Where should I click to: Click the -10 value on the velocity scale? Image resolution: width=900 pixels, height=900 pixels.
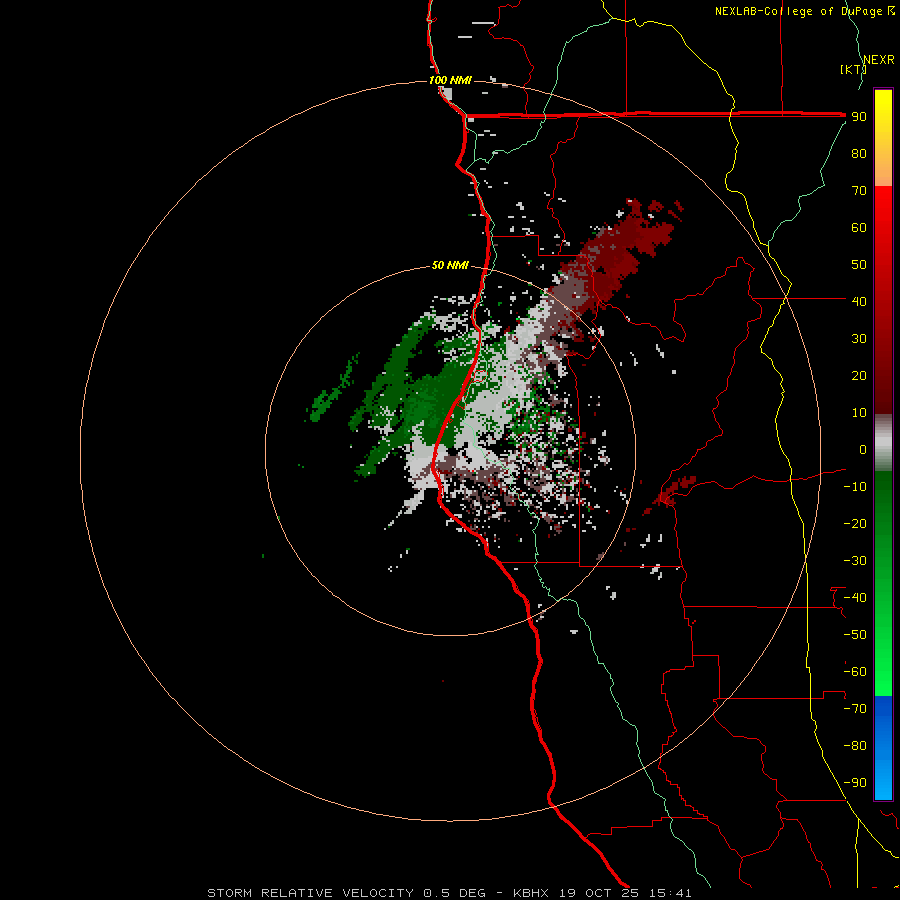click(855, 487)
